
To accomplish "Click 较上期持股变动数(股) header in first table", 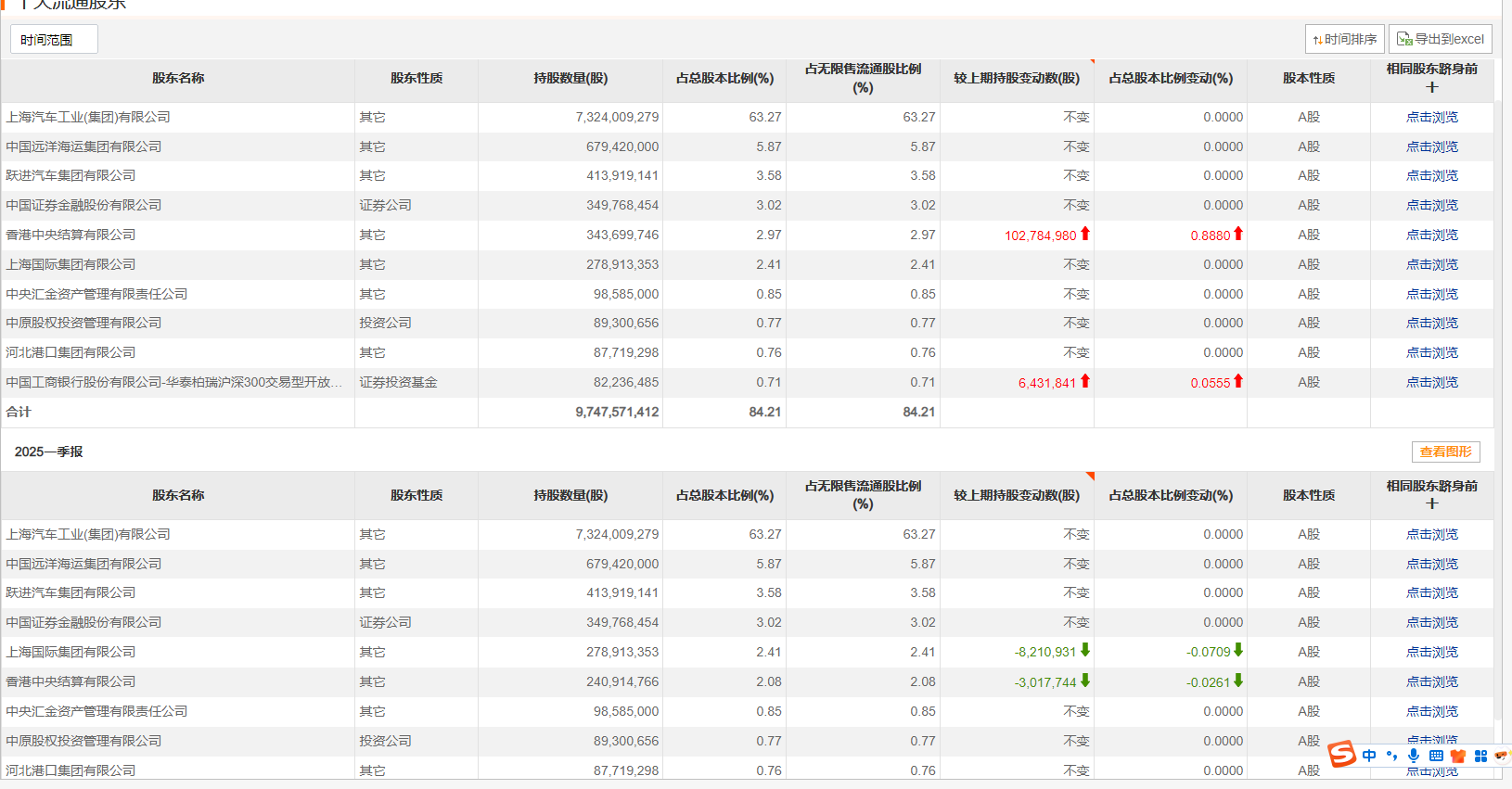I will 1017,78.
